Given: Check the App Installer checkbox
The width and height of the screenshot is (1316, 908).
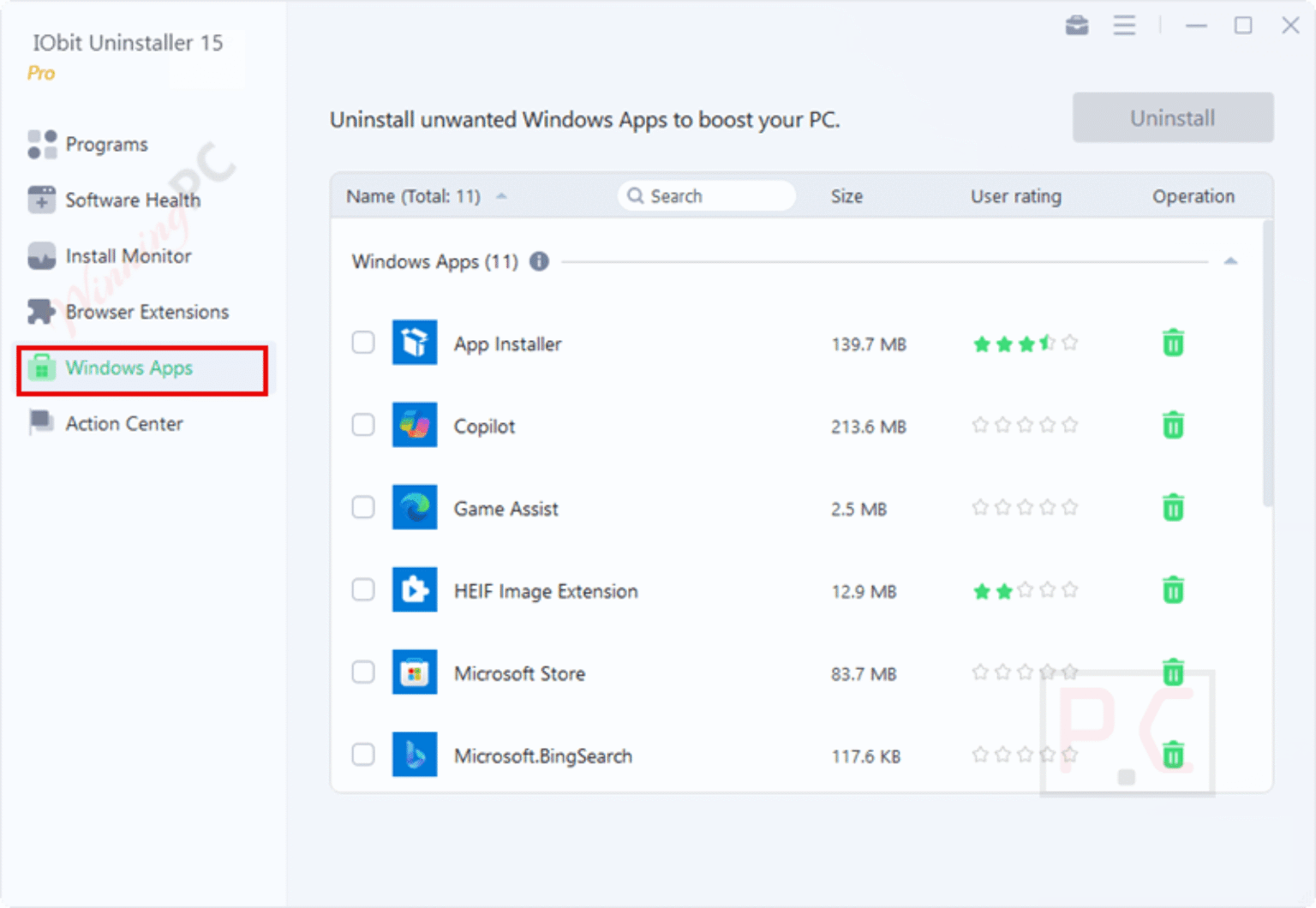Looking at the screenshot, I should pos(363,343).
